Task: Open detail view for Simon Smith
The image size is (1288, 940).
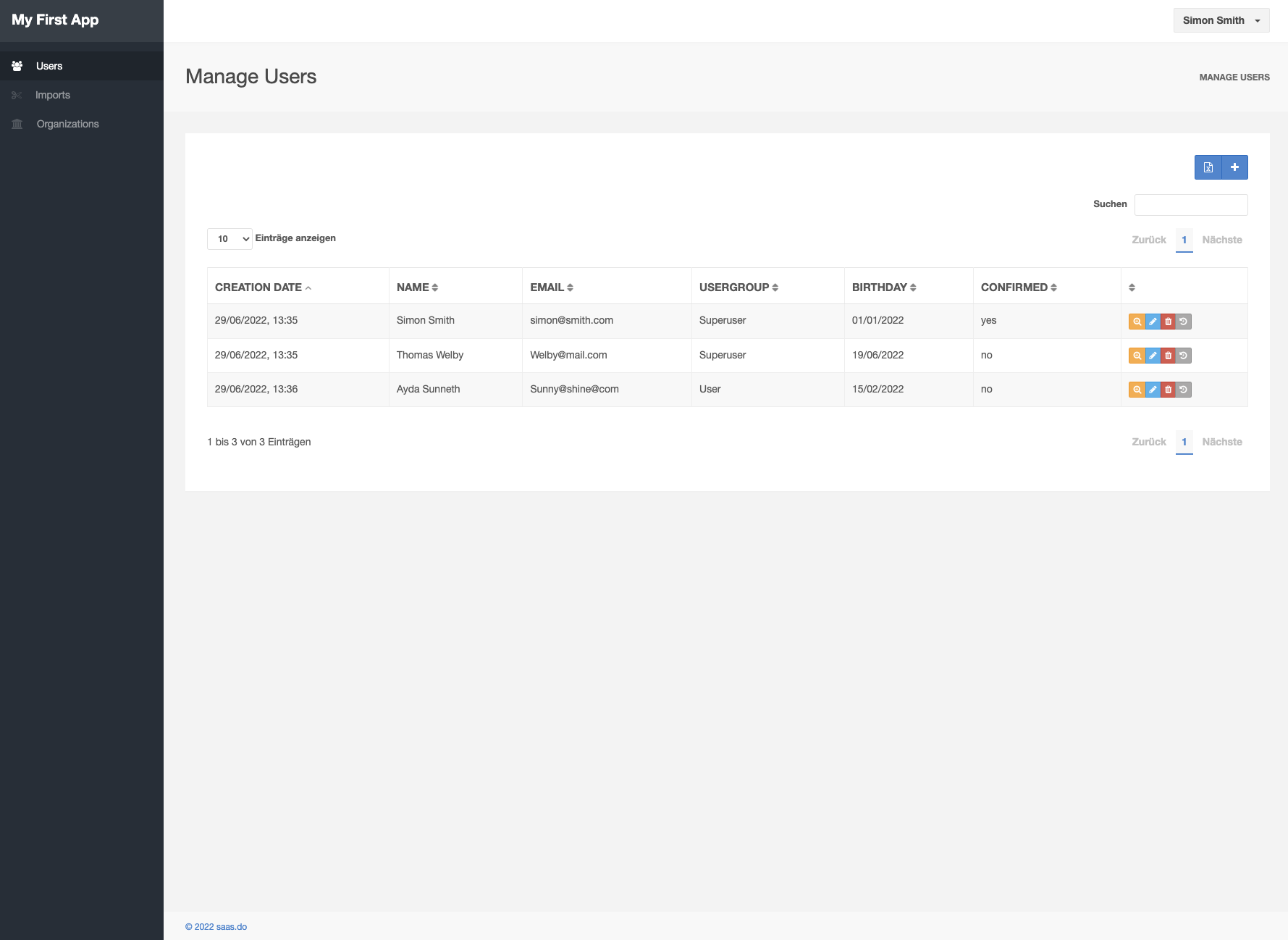Action: coord(1137,321)
